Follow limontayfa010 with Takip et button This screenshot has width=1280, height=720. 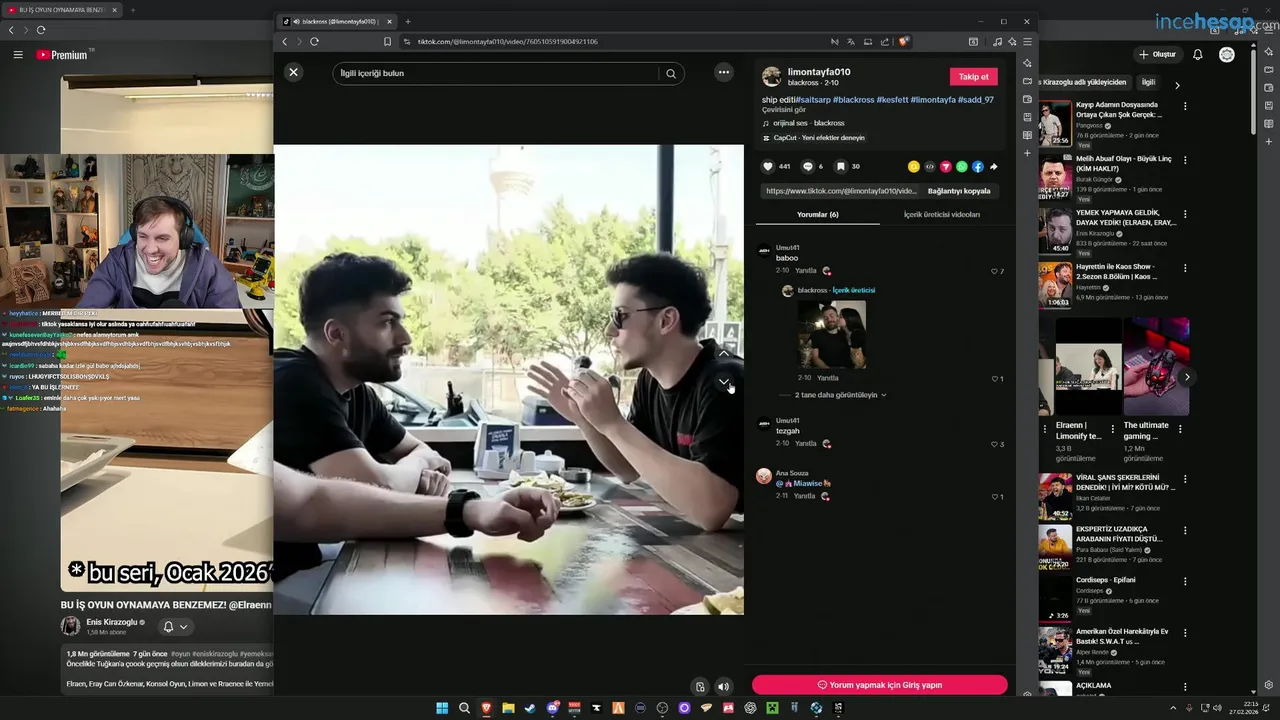(973, 77)
